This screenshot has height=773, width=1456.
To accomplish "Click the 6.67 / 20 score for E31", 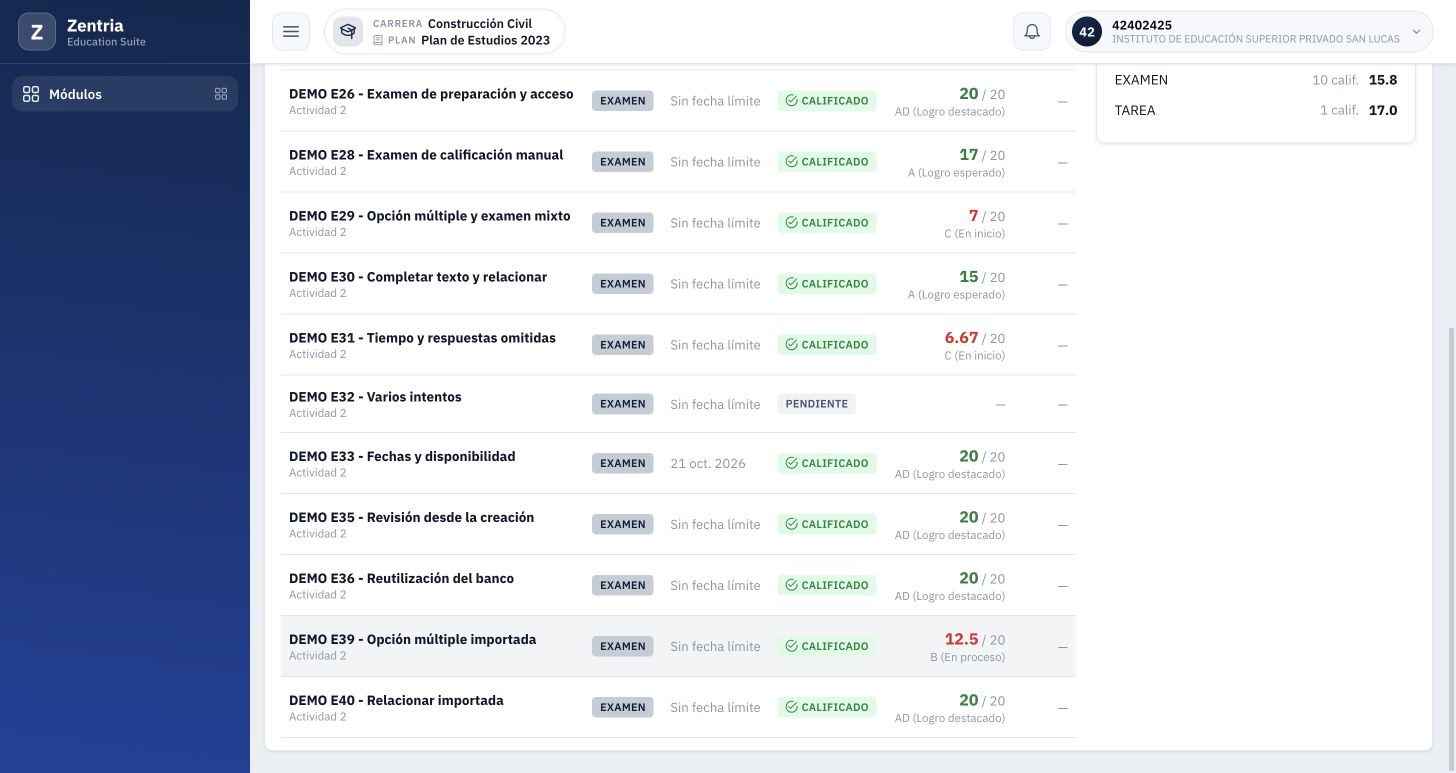I will point(975,338).
